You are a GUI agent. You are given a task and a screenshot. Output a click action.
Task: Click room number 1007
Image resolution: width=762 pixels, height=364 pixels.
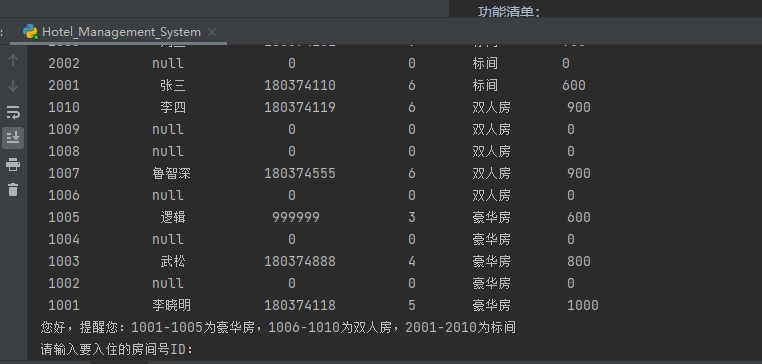[x=64, y=173]
